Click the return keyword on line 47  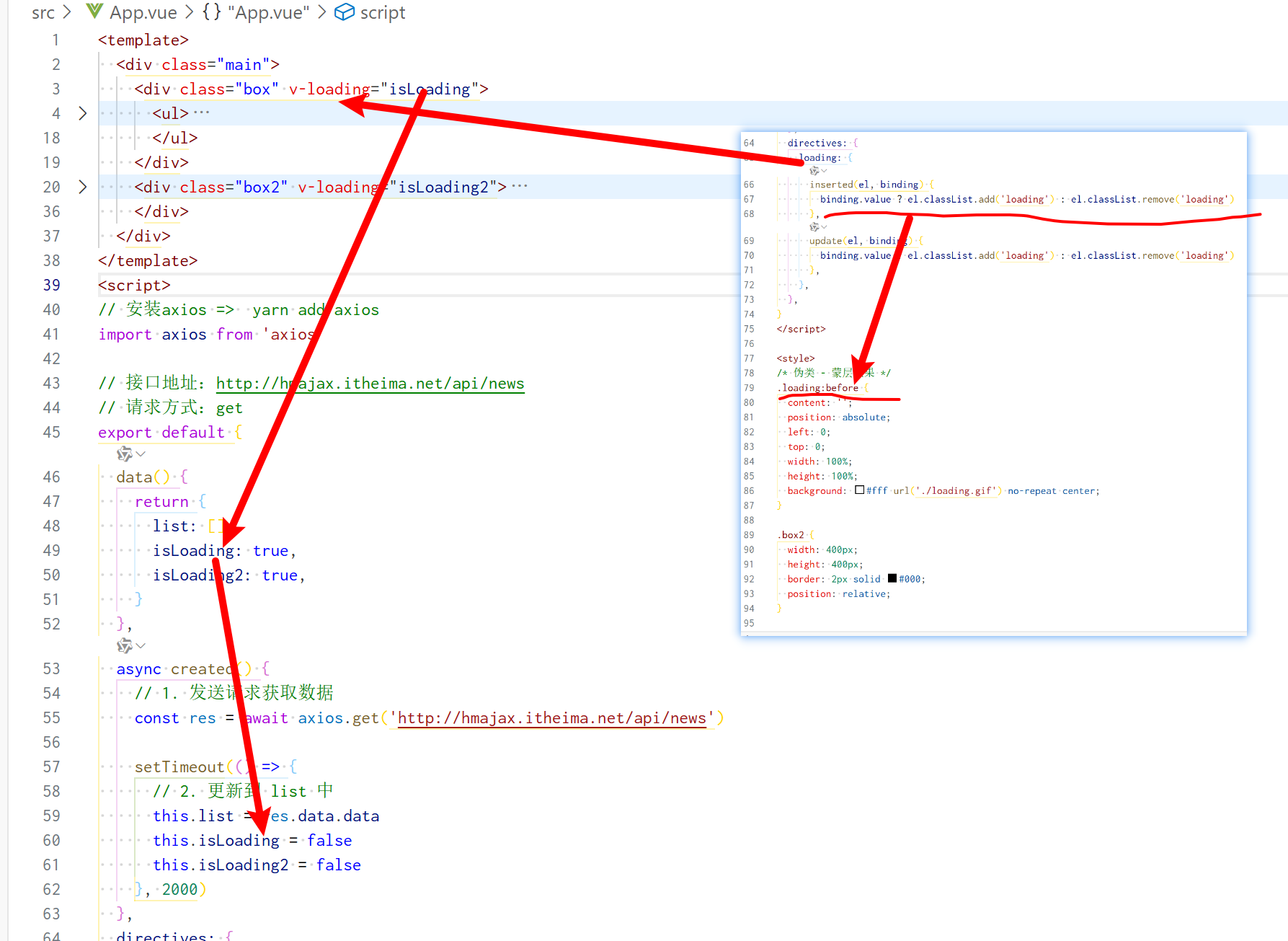point(161,501)
